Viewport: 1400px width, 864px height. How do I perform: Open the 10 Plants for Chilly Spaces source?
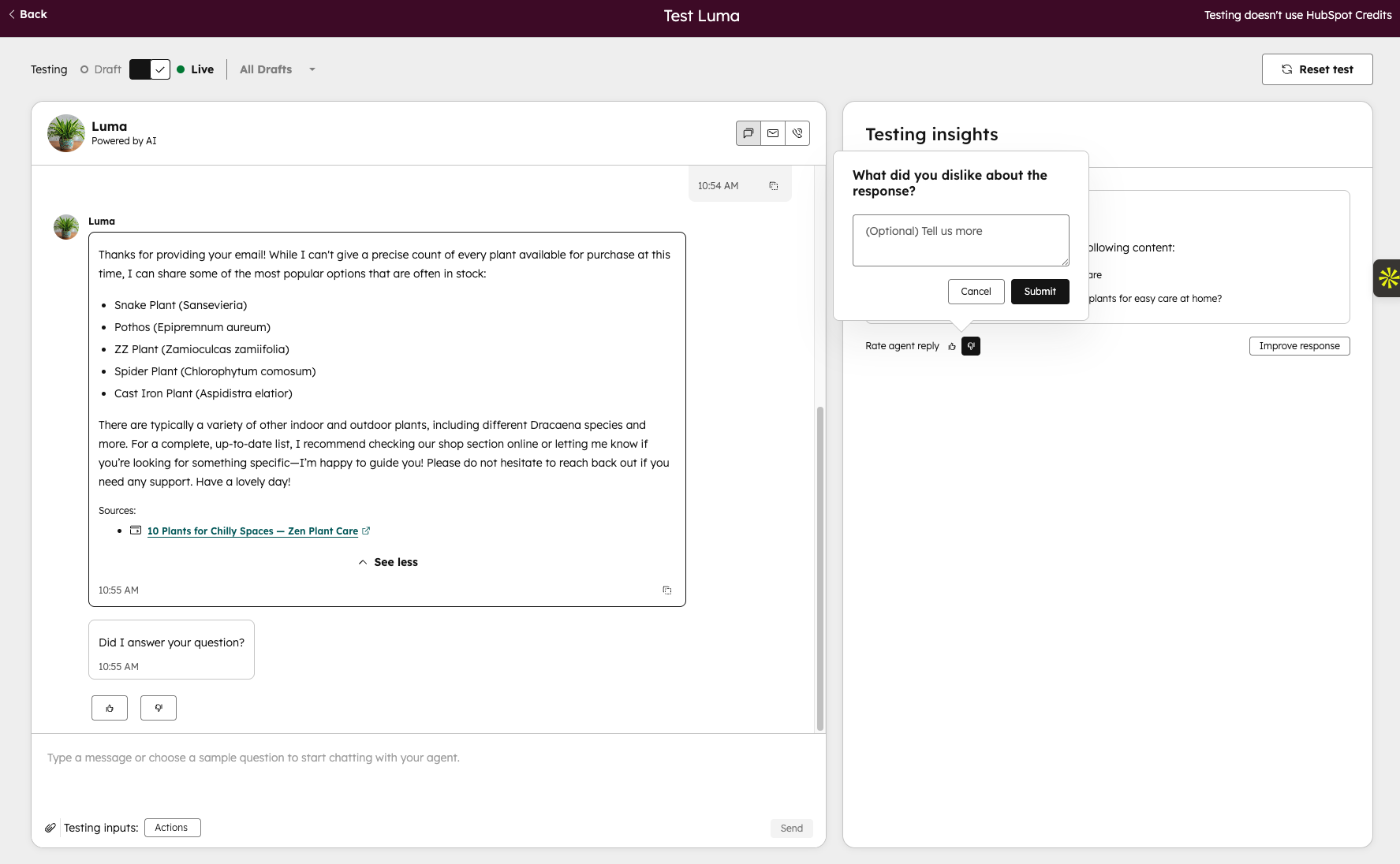(x=252, y=531)
